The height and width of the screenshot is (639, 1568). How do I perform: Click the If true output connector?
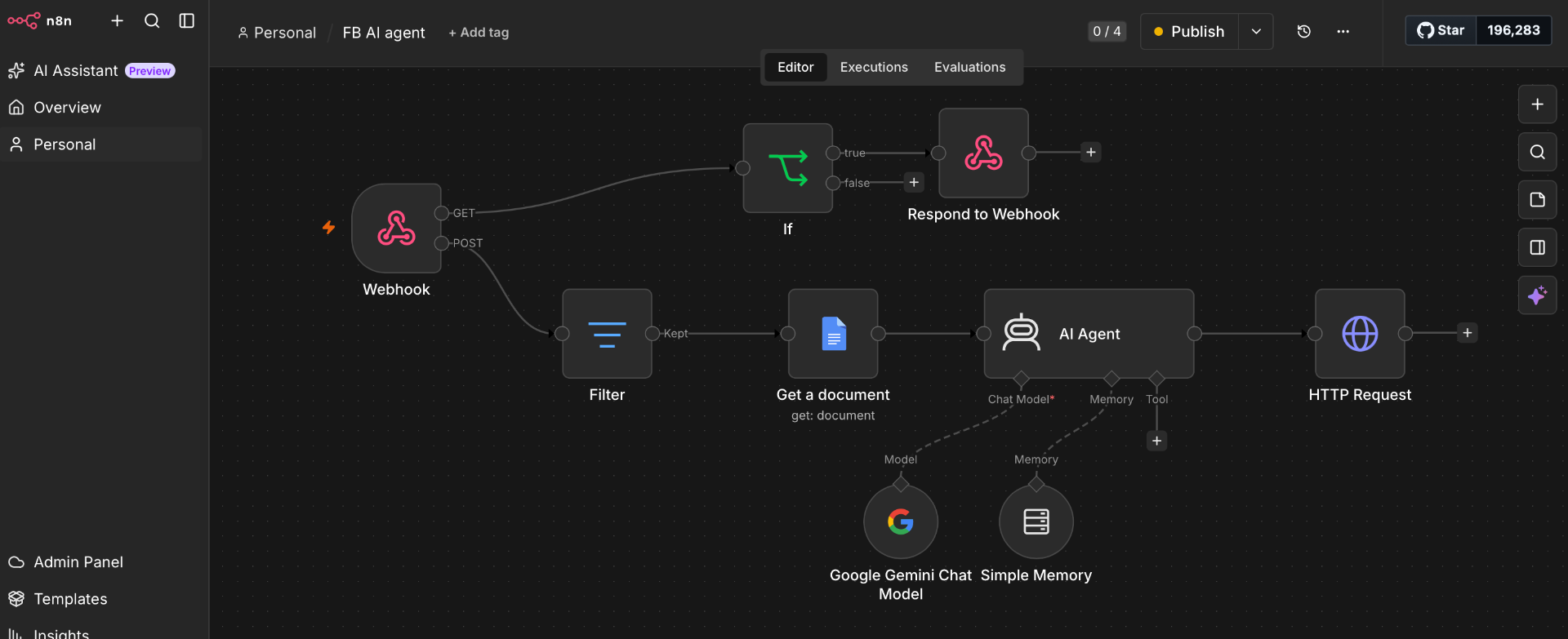tap(833, 153)
